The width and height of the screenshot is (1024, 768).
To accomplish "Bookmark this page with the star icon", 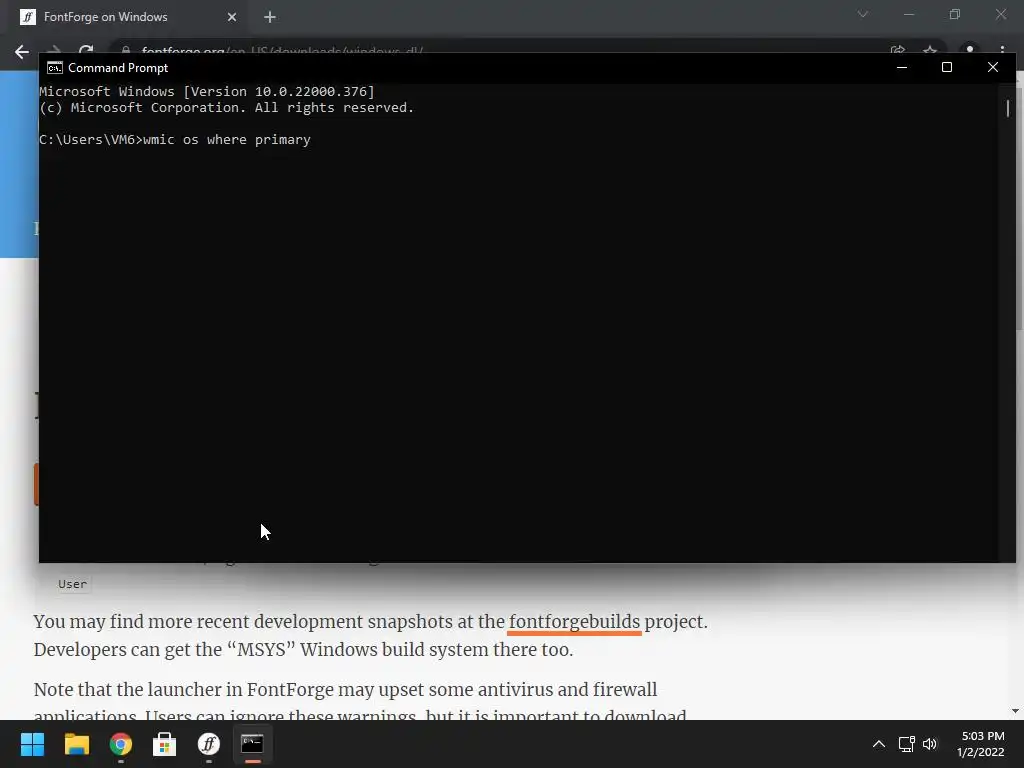I will [930, 50].
